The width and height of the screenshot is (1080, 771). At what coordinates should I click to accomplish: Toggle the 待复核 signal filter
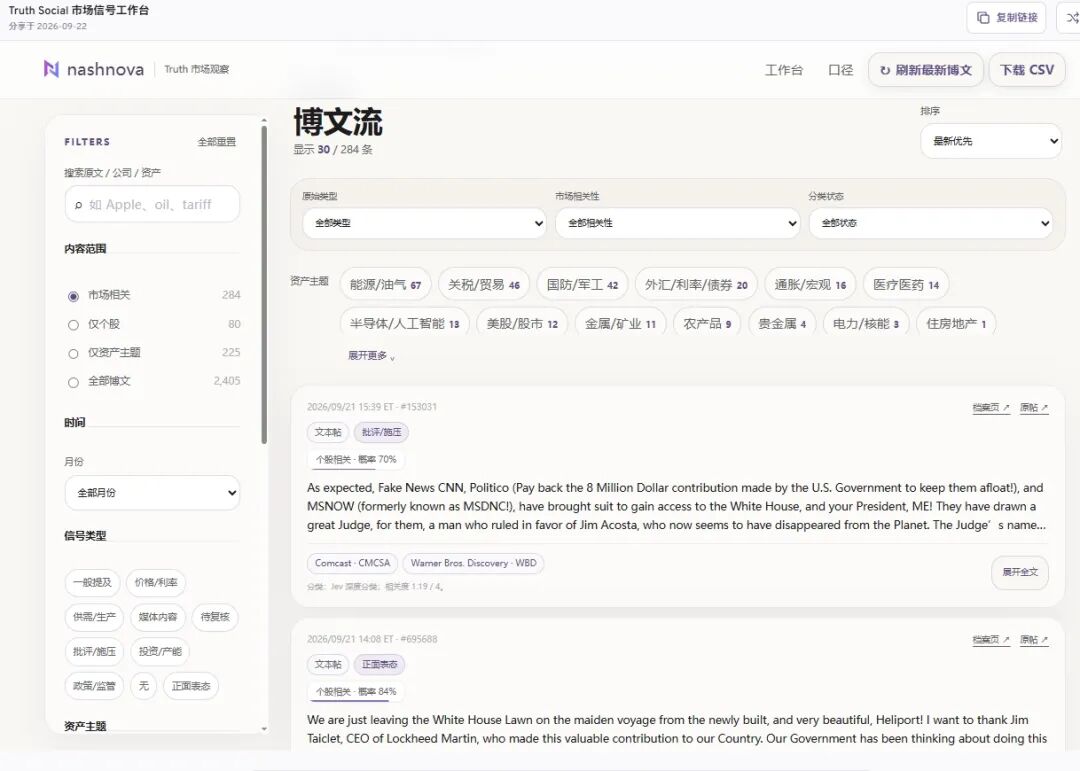click(215, 617)
